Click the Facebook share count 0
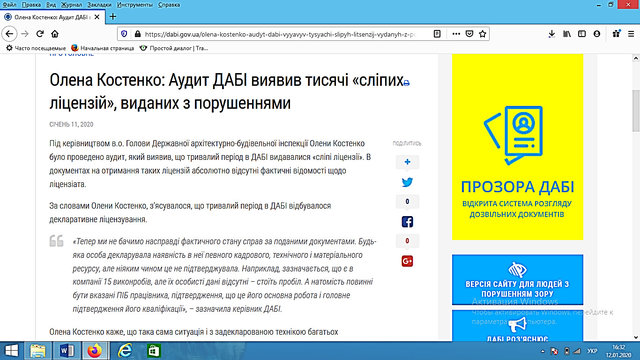Viewport: 640px width, 360px height. click(407, 241)
